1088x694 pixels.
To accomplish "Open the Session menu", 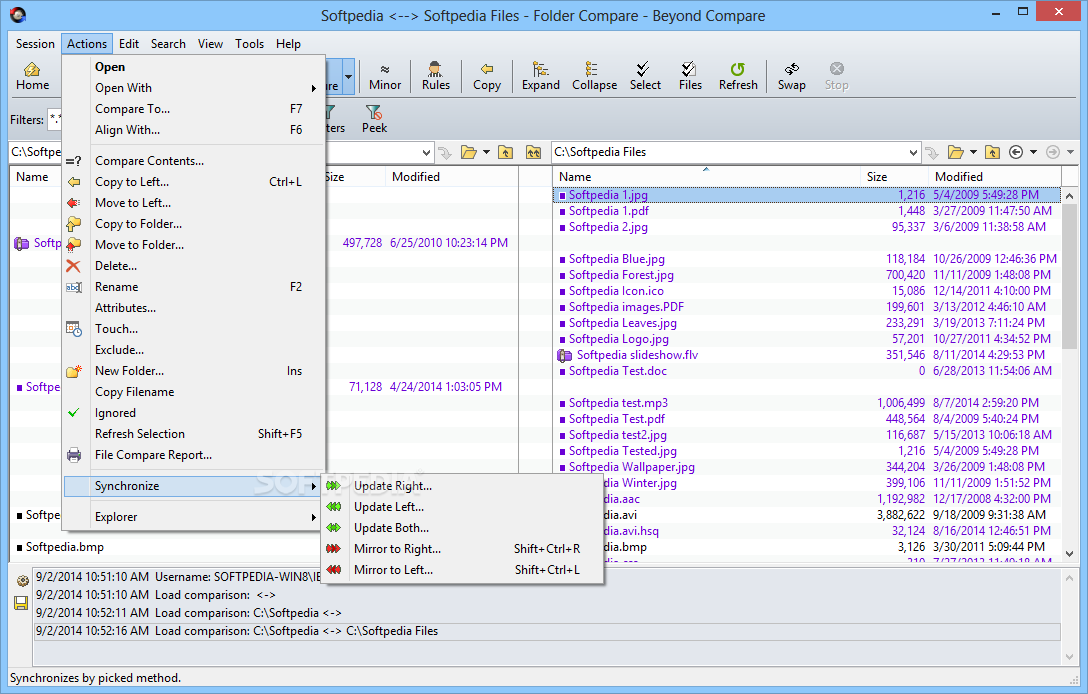I will point(35,44).
